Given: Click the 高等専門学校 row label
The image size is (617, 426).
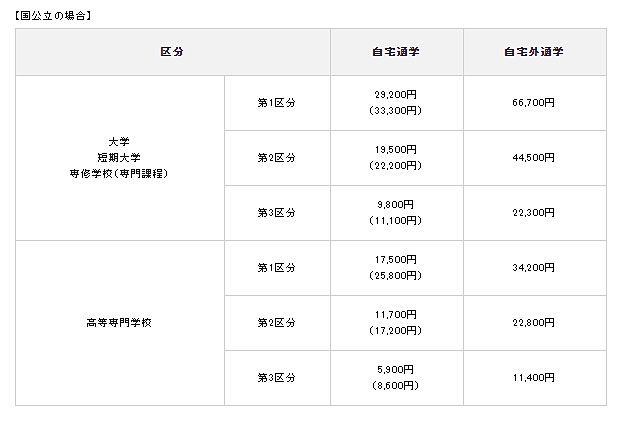Looking at the screenshot, I should tap(119, 323).
